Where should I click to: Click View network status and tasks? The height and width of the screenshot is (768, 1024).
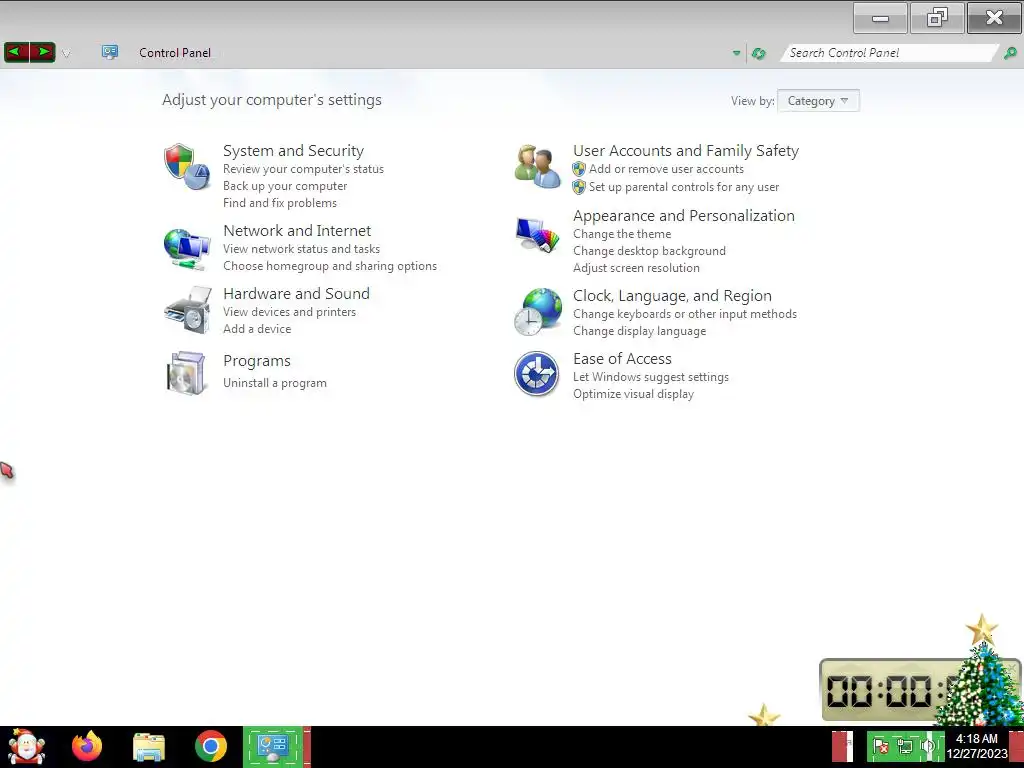pos(301,249)
